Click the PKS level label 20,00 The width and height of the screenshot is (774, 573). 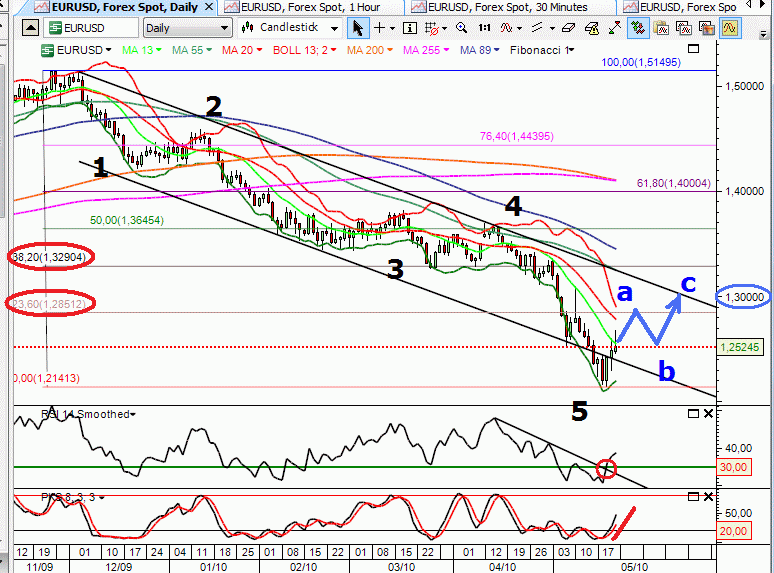[x=734, y=531]
